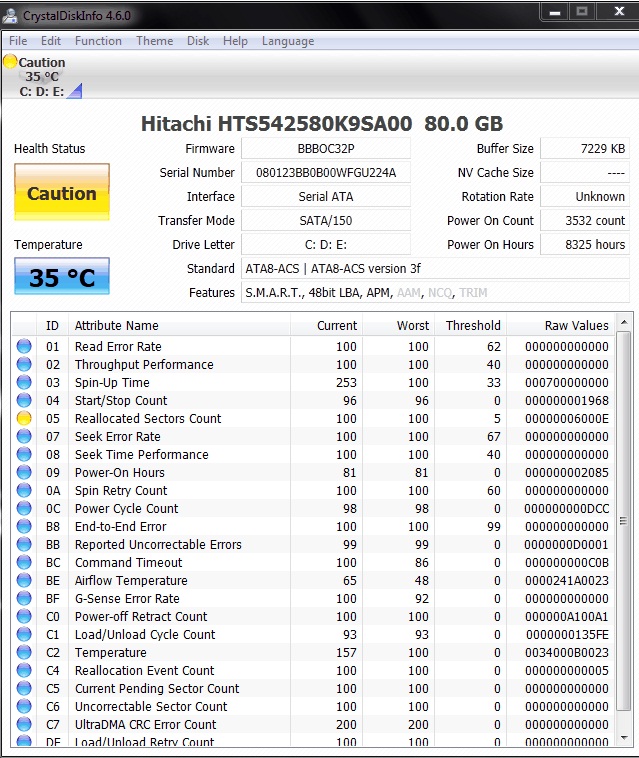
Task: Select the yellow Caution disk status orb at top
Action: click(10, 61)
